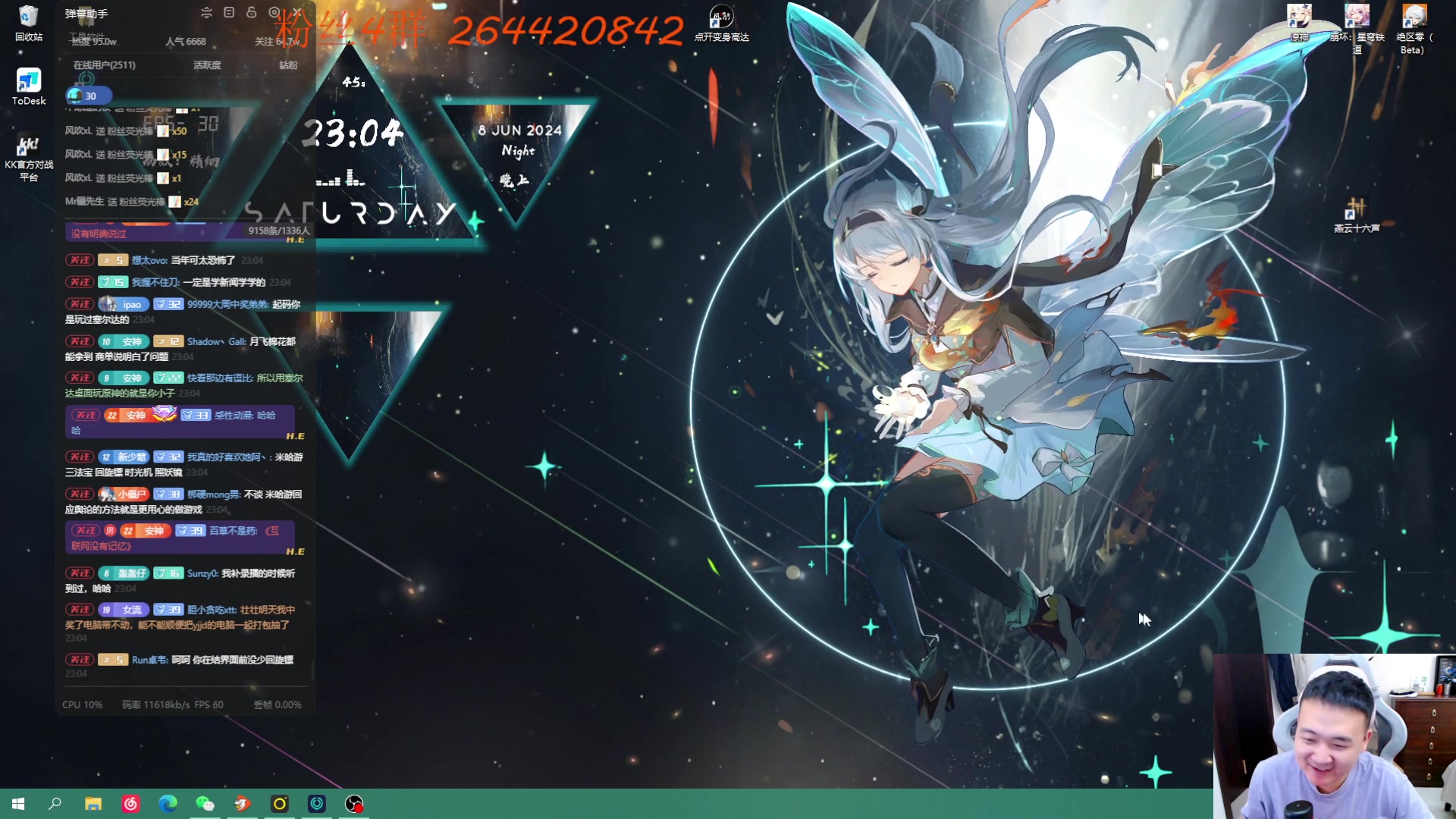The width and height of the screenshot is (1456, 819).
Task: Click 人气 6668 stat
Action: coord(186,42)
